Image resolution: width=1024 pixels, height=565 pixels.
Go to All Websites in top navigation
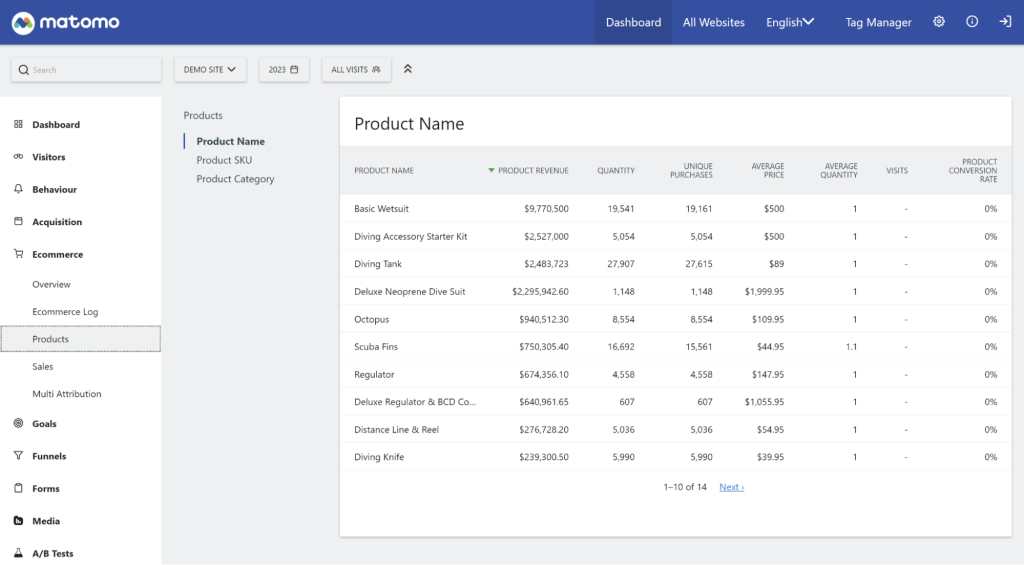click(714, 22)
